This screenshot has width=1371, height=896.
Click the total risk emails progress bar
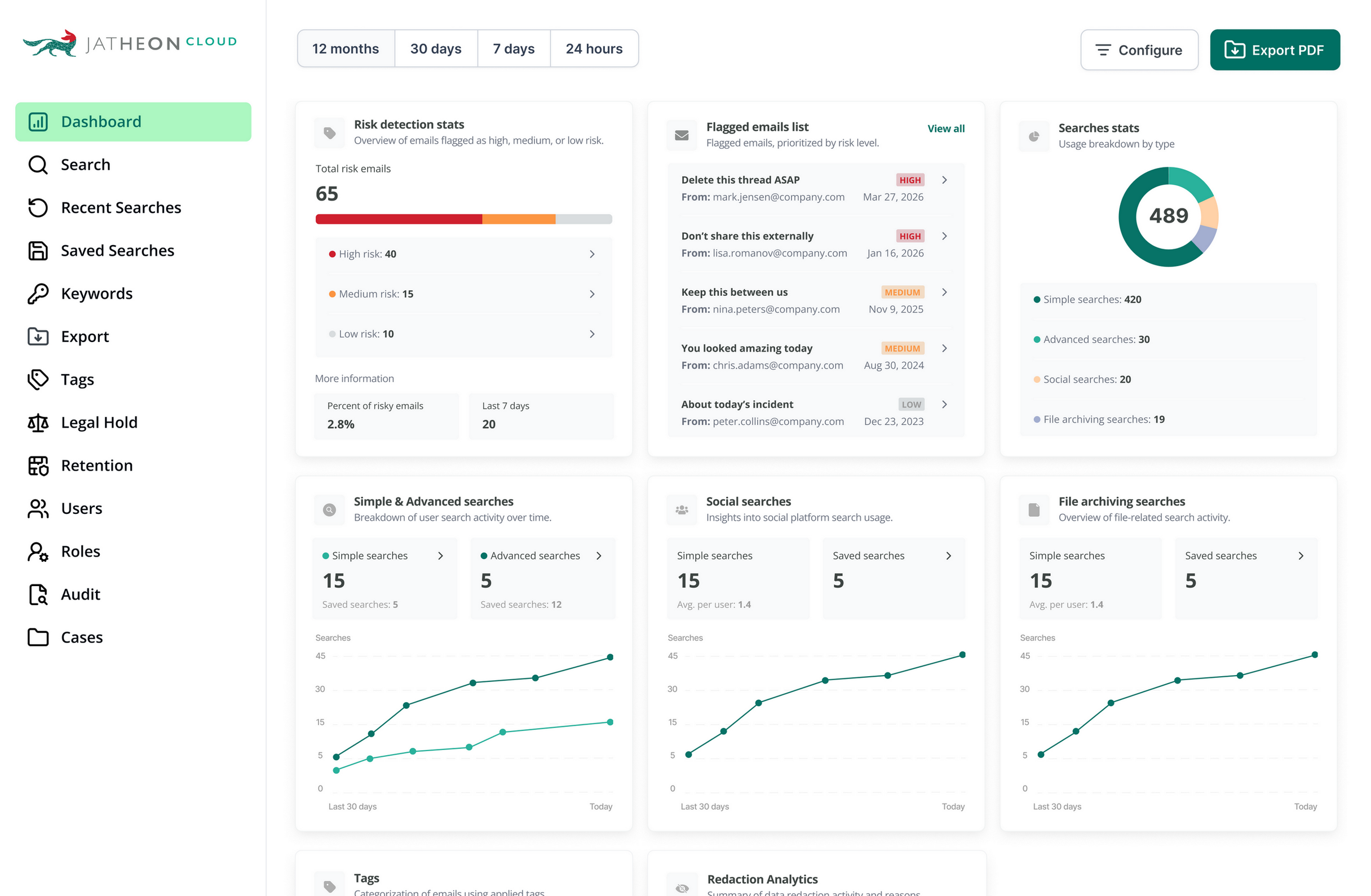(x=464, y=219)
